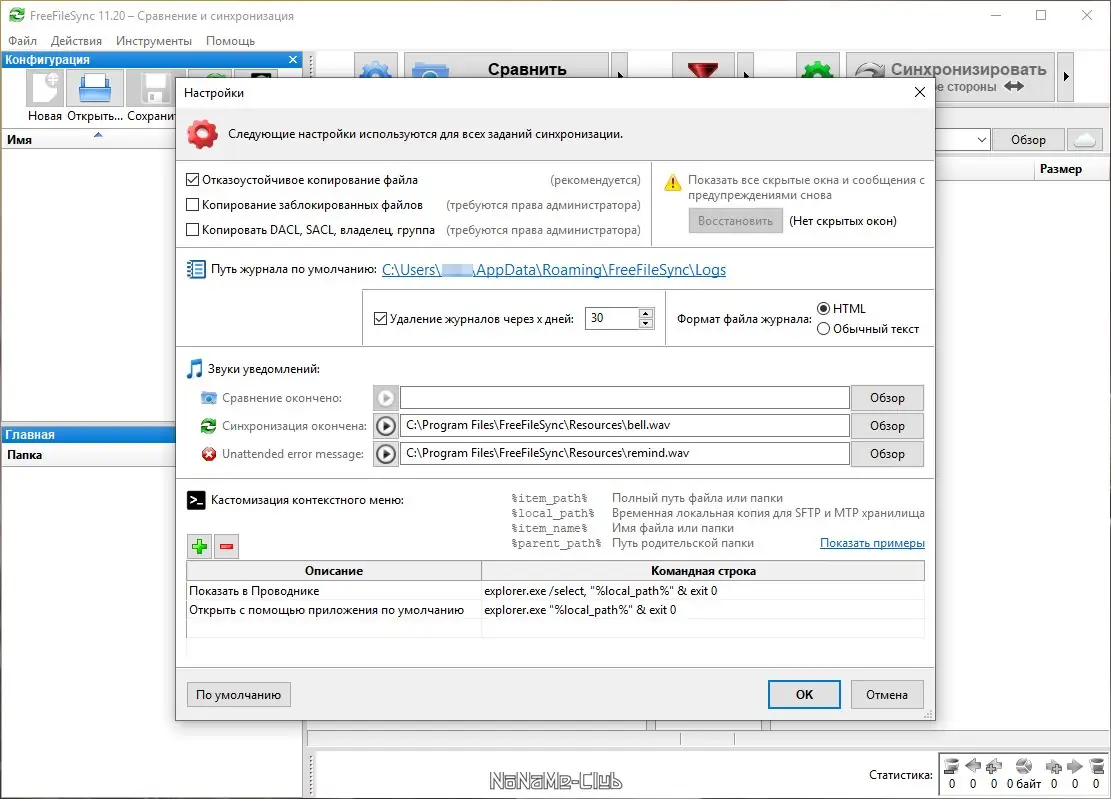Toggle Отказоустойчивое копирование файла checkbox
Image resolution: width=1111 pixels, height=799 pixels.
(192, 180)
